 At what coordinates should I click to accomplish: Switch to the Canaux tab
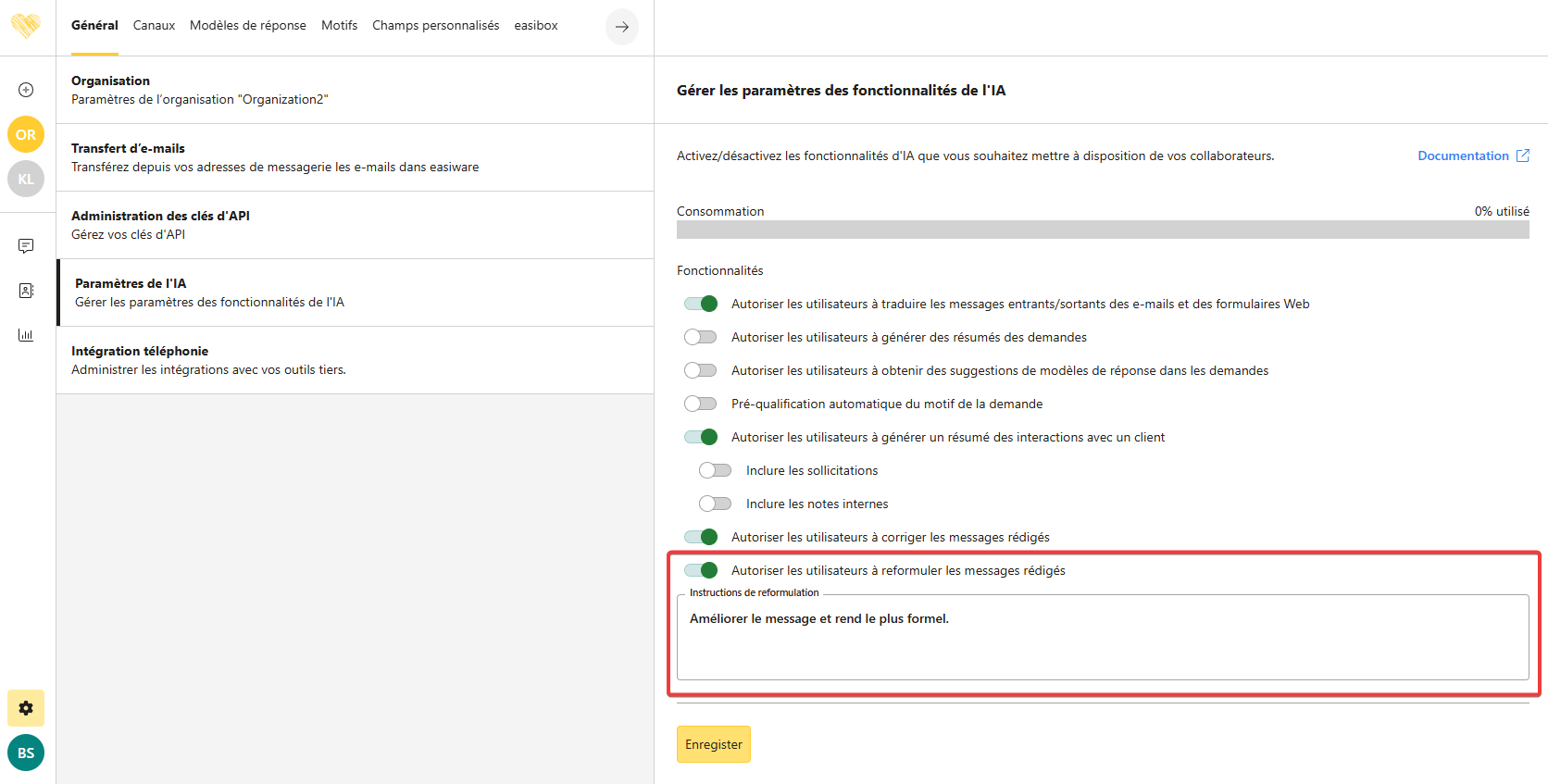[x=154, y=26]
